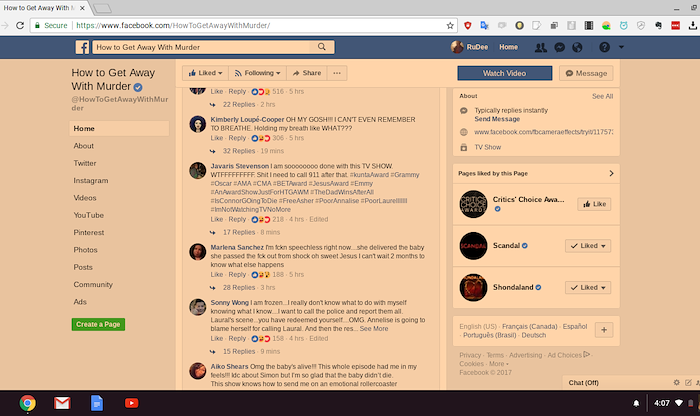Open Videos in page sidebar

click(85, 198)
